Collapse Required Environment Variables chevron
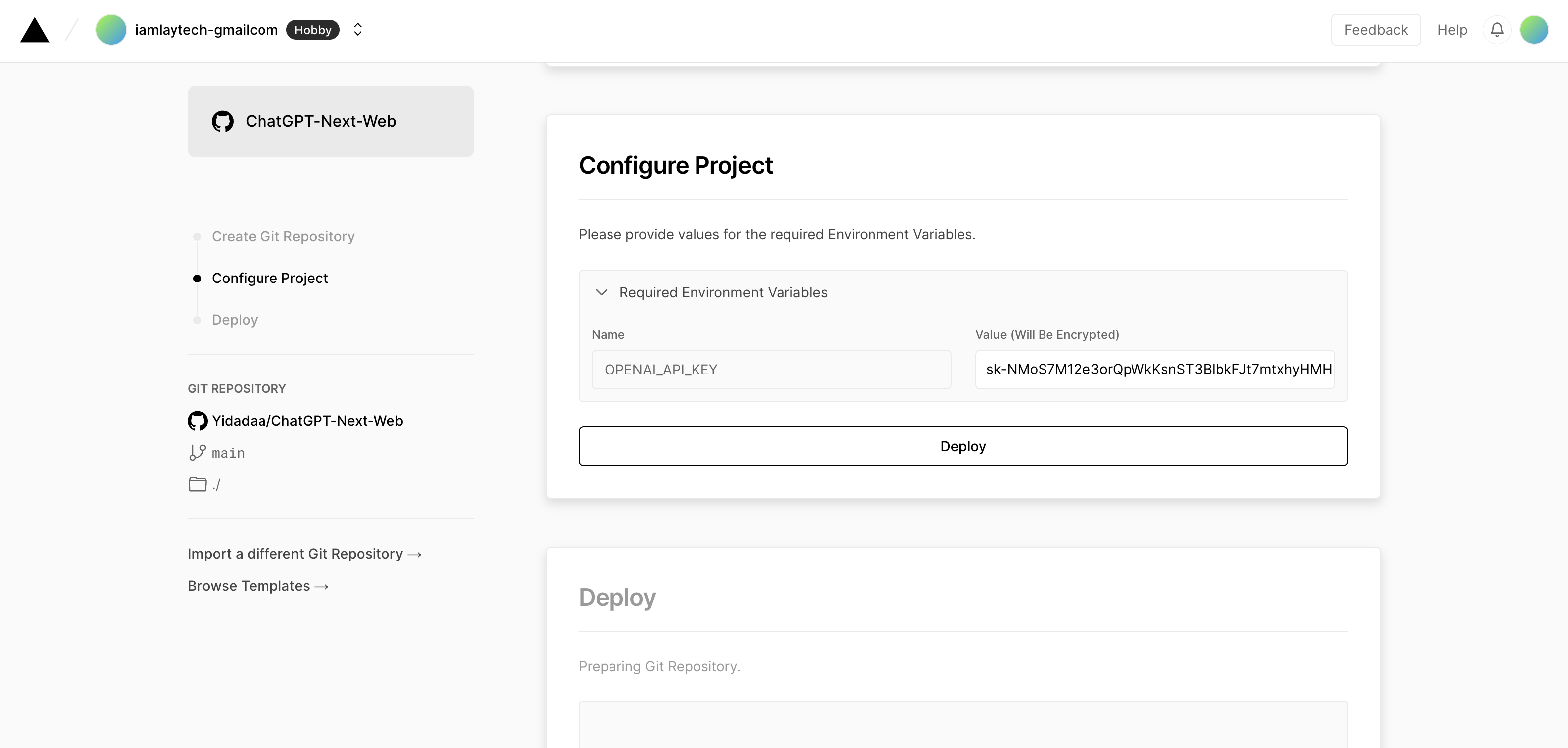This screenshot has width=1568, height=748. [x=602, y=292]
